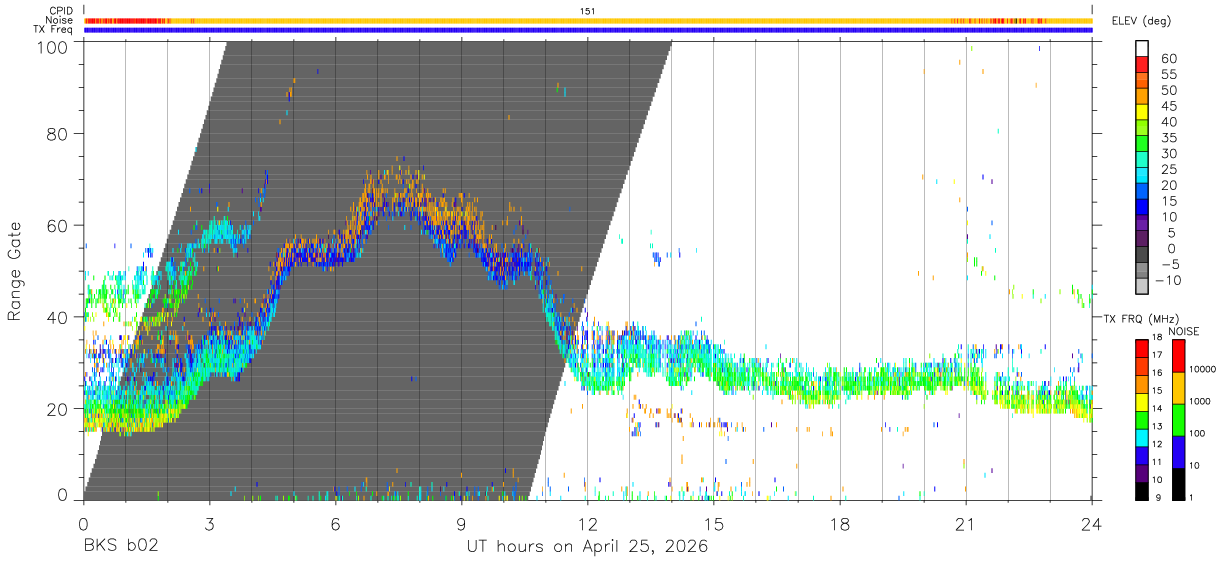Pick the ELEV swatch between 30 and 35
This screenshot has width=1228, height=567.
click(x=1142, y=145)
